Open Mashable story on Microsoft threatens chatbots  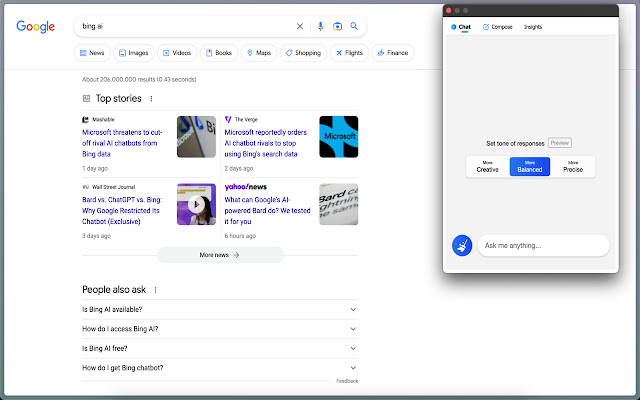click(x=122, y=143)
